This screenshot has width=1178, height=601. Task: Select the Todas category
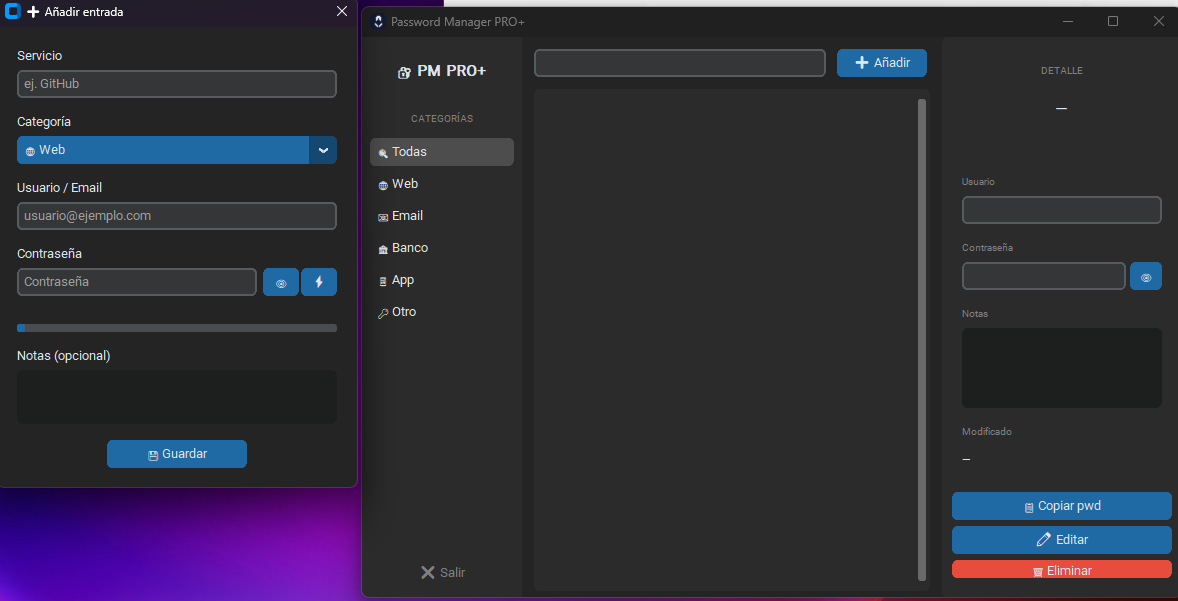(442, 152)
